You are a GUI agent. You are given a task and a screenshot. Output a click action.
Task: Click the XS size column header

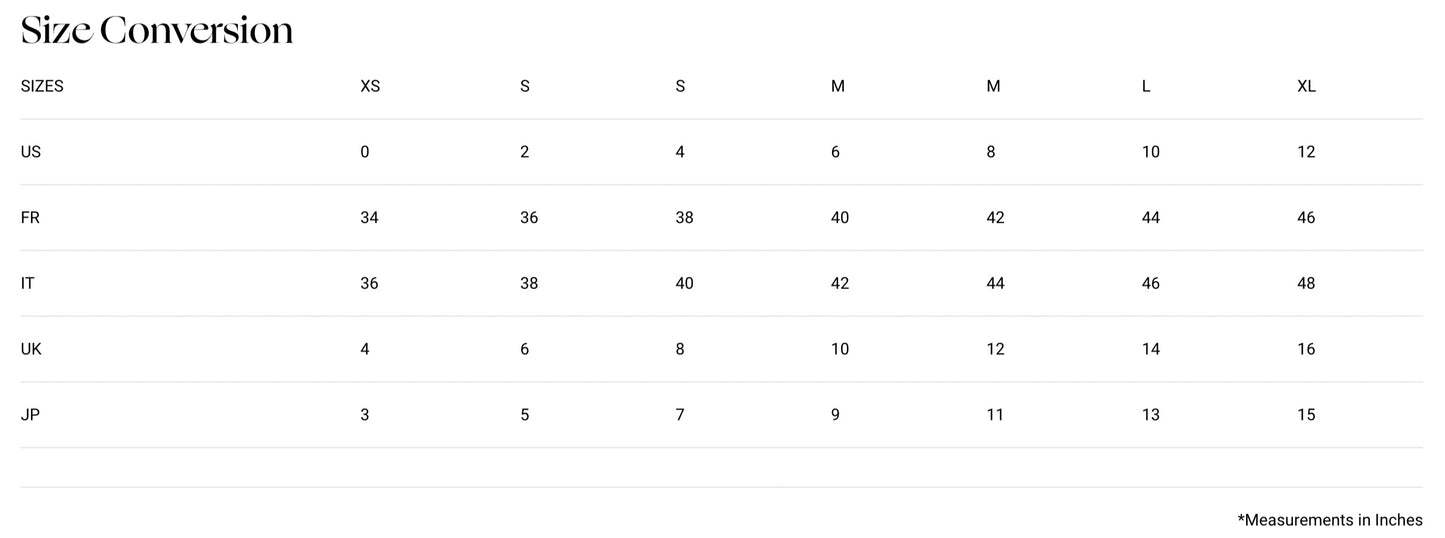370,86
